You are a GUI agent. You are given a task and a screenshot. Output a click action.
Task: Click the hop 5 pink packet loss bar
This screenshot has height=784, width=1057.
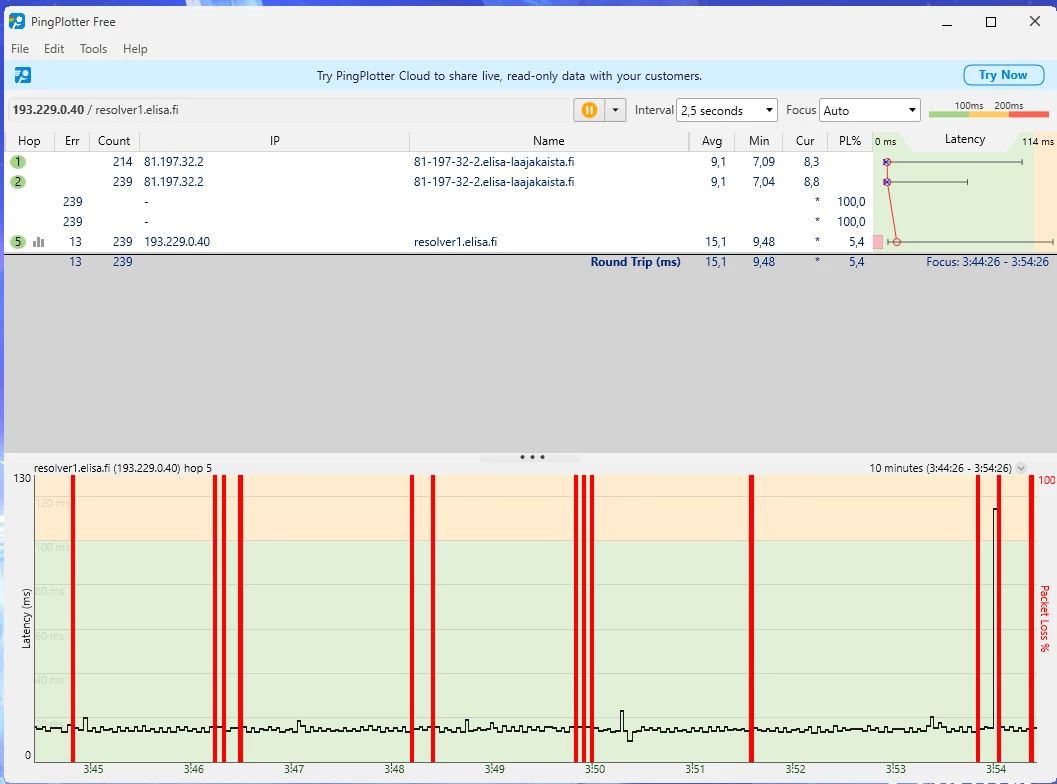coord(878,242)
